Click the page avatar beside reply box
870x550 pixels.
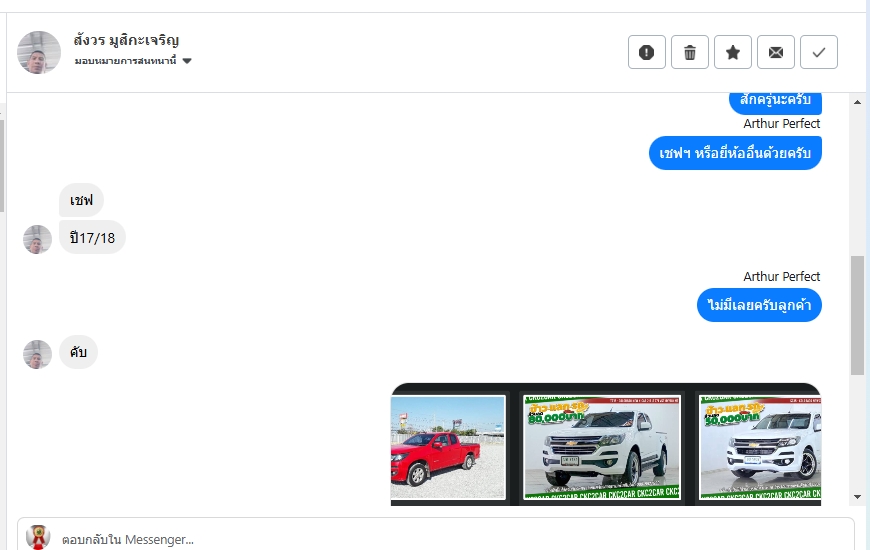tap(38, 537)
